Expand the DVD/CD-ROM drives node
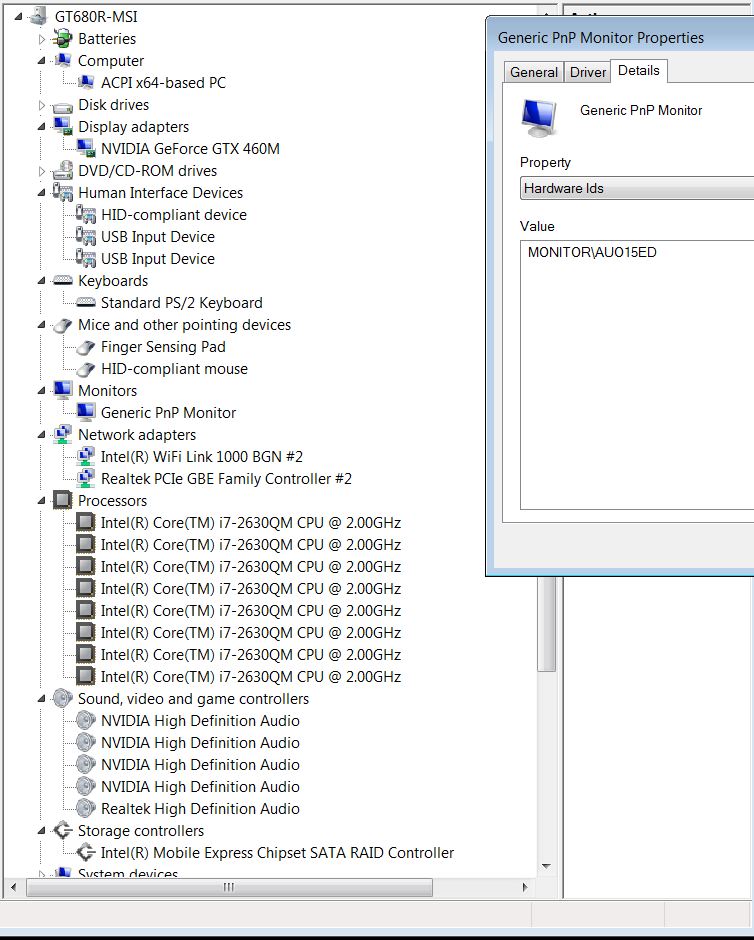 click(x=41, y=171)
